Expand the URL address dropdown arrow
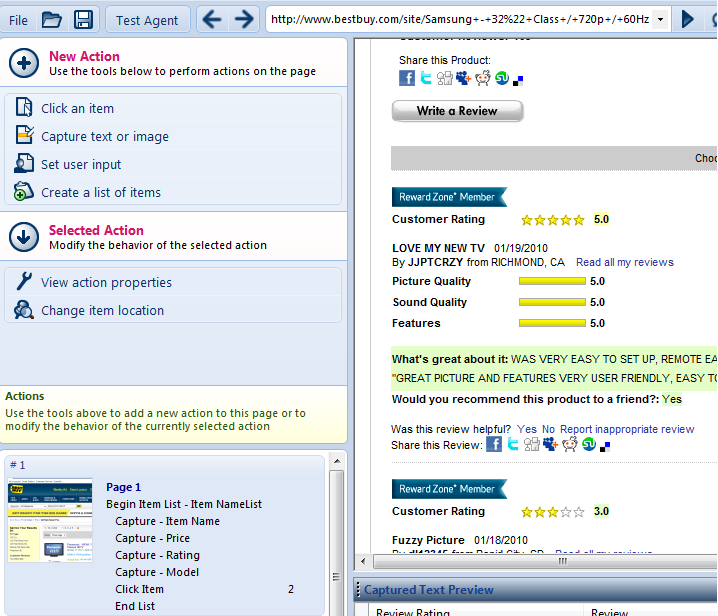This screenshot has height=616, width=718. [660, 20]
